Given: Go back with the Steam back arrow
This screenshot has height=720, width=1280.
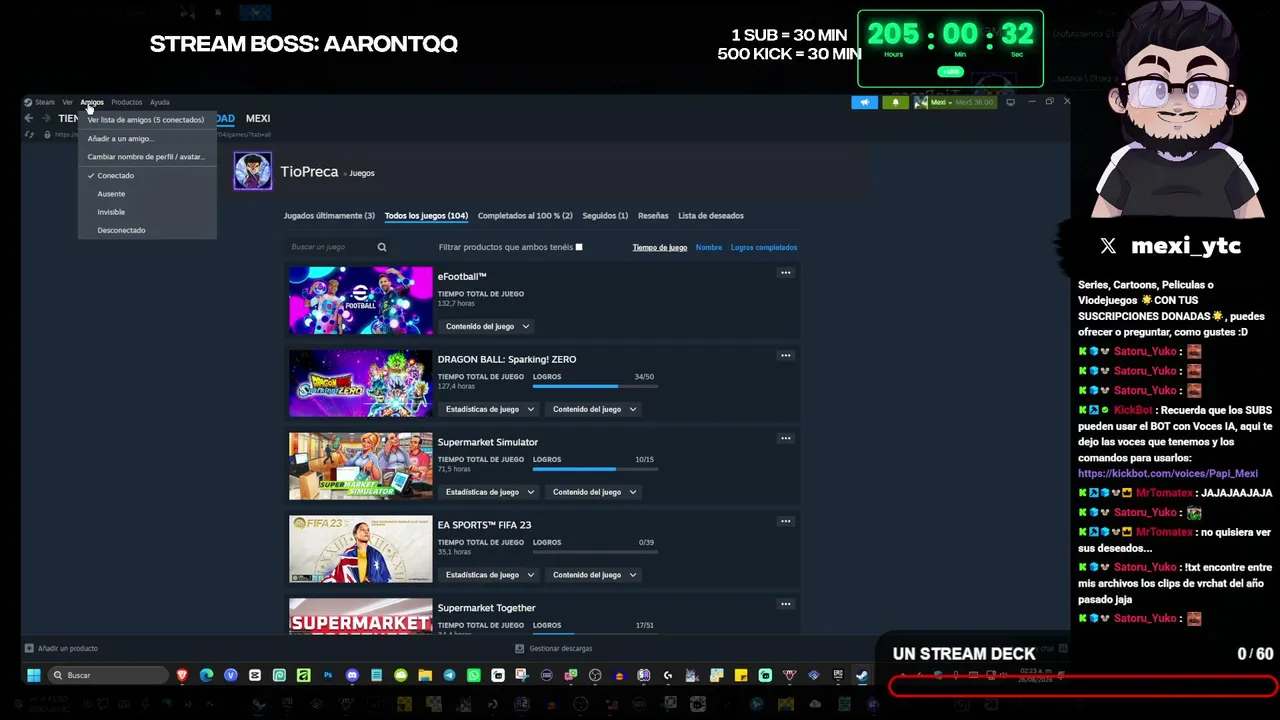Looking at the screenshot, I should (x=29, y=118).
